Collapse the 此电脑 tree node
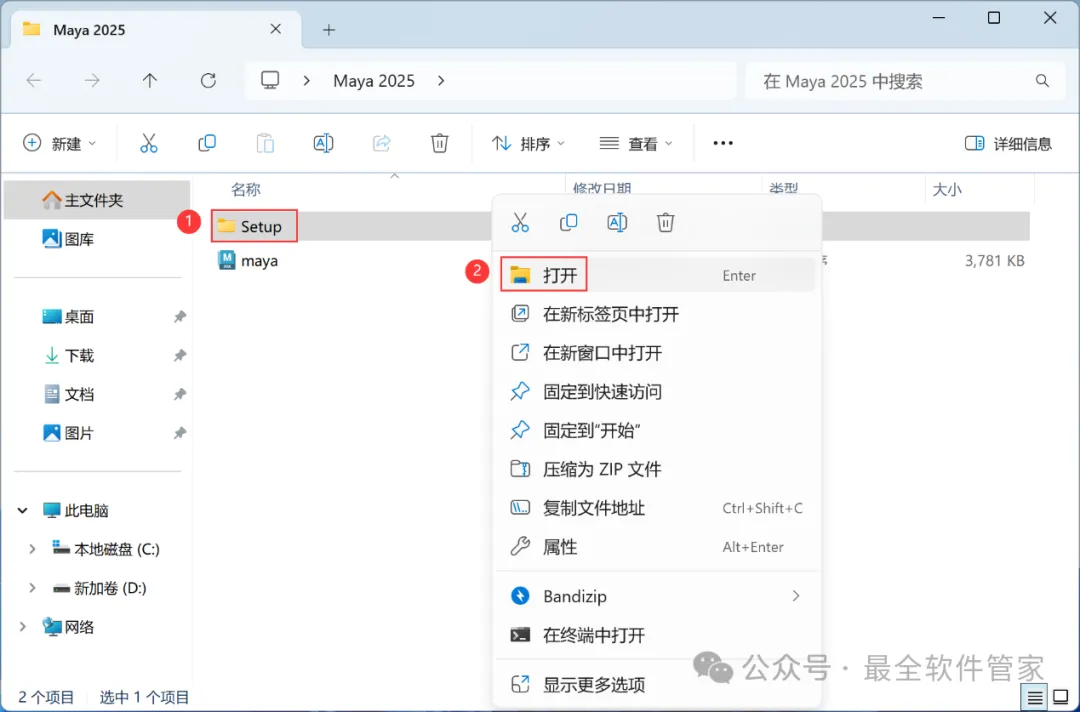This screenshot has height=712, width=1080. pos(23,510)
